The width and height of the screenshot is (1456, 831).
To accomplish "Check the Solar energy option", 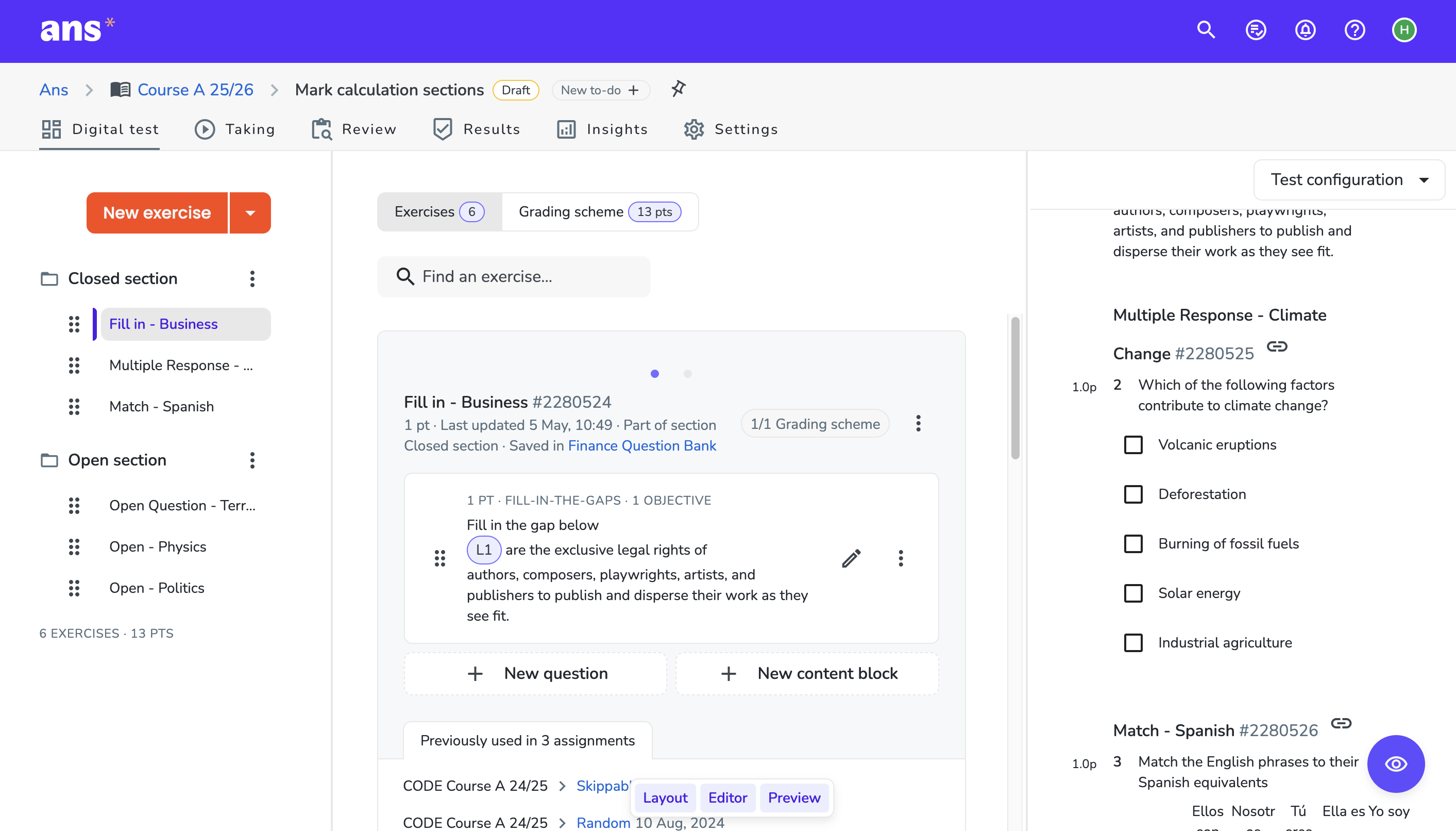I will (1133, 593).
